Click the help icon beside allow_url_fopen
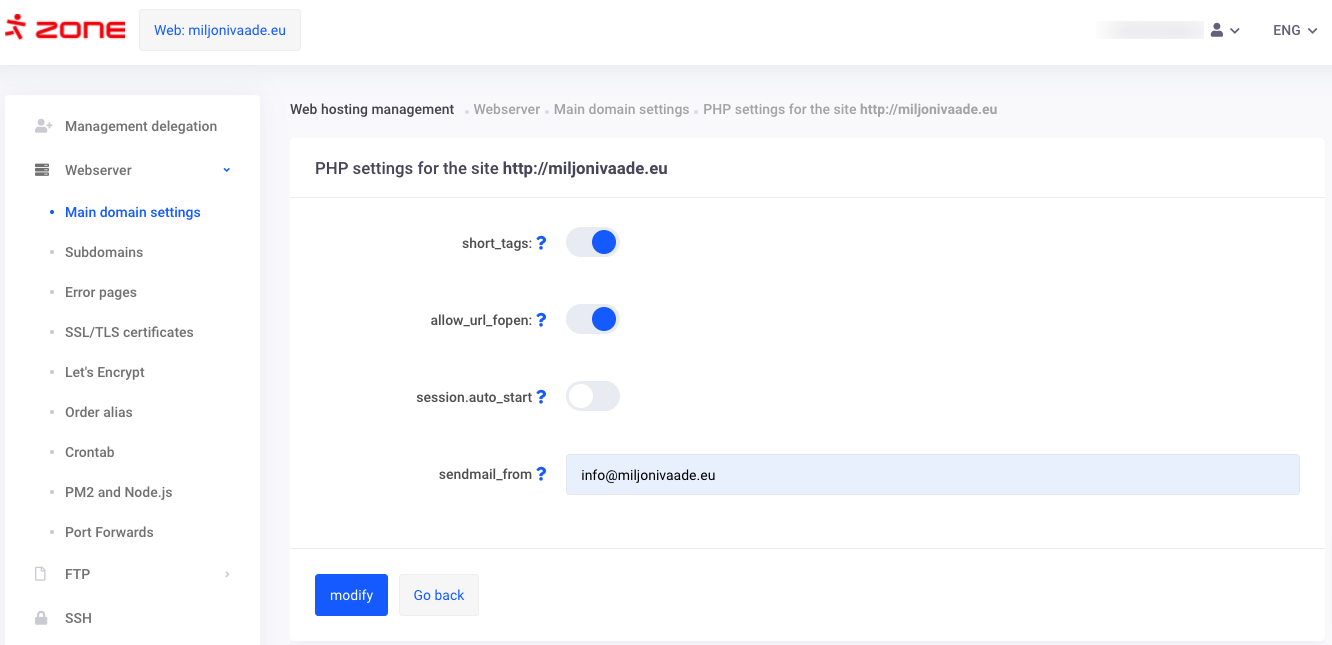The image size is (1332, 645). (x=541, y=320)
